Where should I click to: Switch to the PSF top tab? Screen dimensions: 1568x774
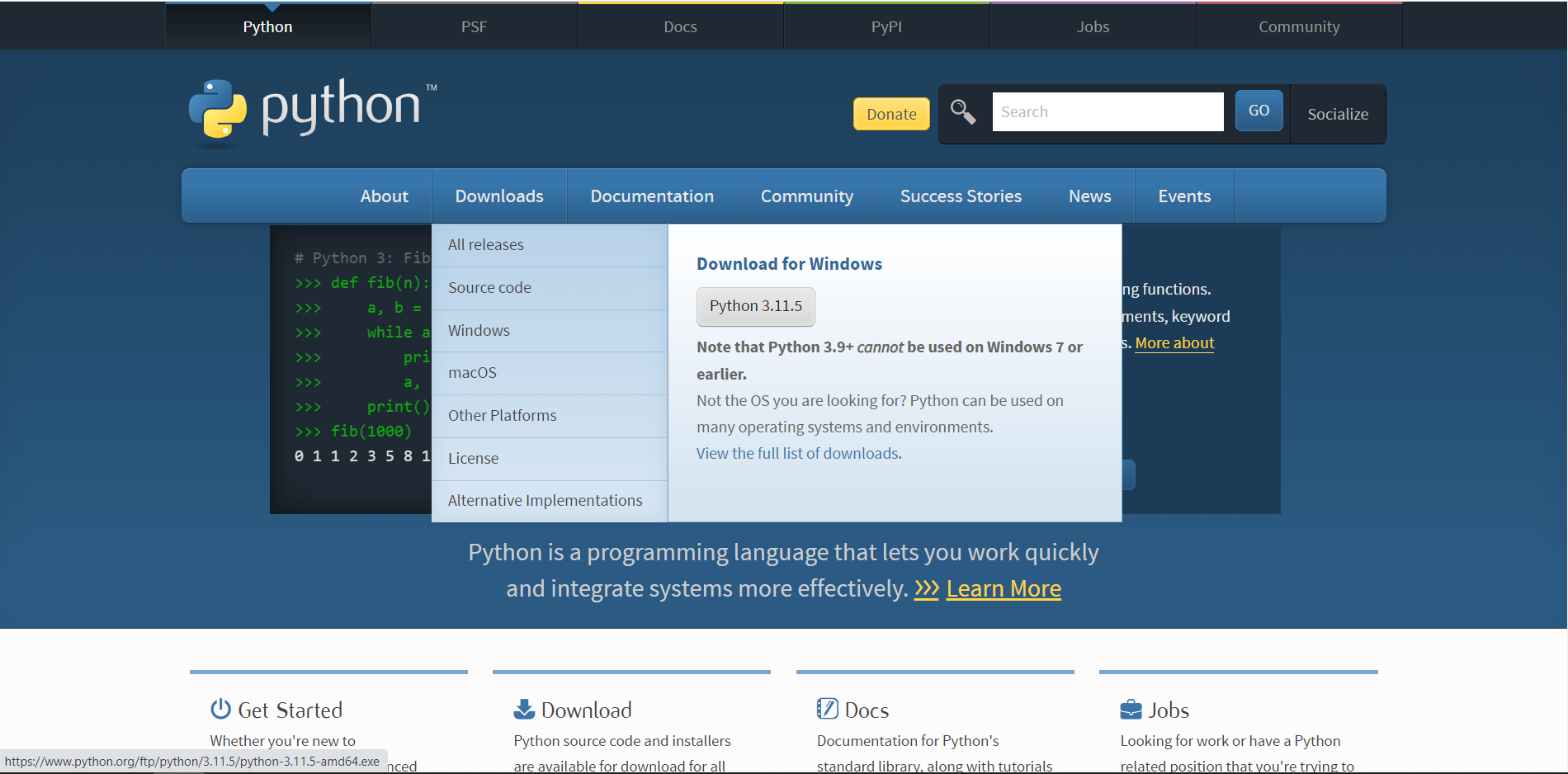pos(474,26)
